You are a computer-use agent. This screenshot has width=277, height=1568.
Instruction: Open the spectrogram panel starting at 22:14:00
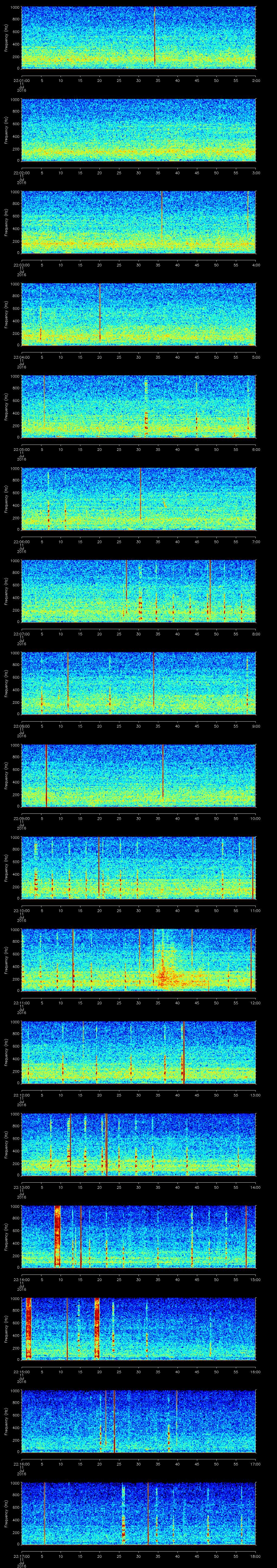(x=139, y=1237)
